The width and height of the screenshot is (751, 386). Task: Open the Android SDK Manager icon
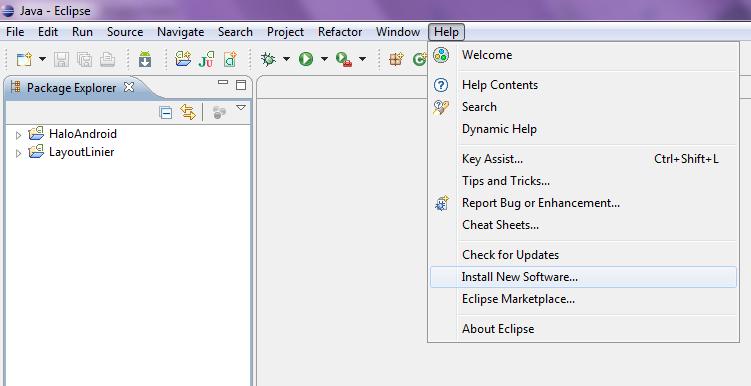pos(145,59)
